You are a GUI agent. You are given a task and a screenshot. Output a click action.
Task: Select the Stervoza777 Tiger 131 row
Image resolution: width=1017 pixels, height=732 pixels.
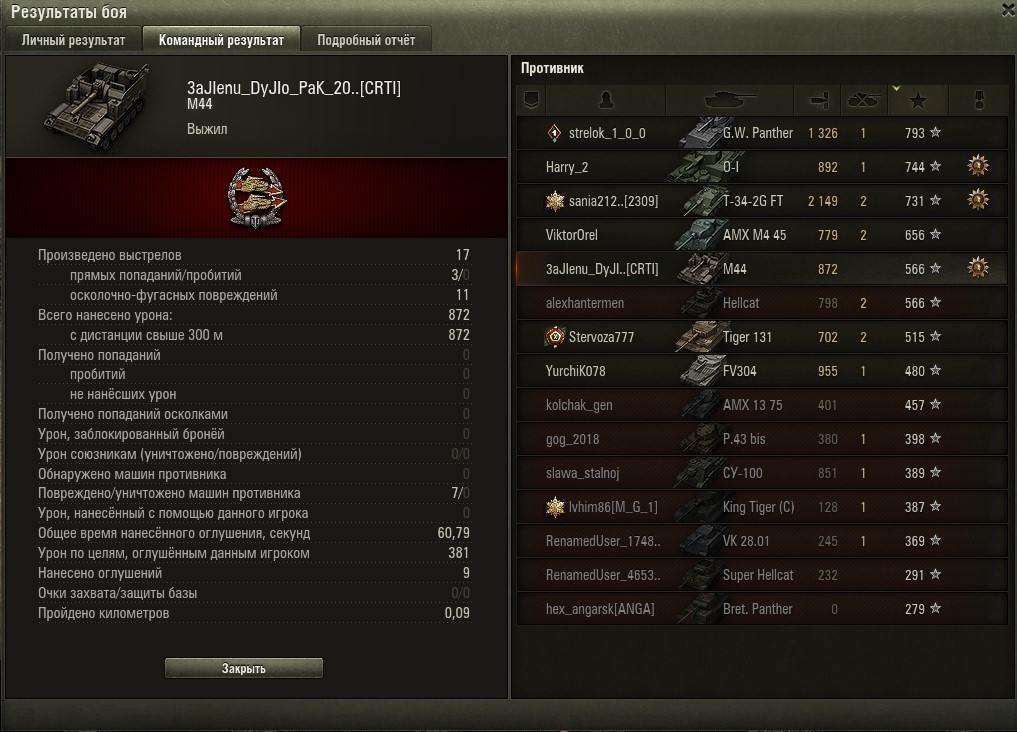(x=762, y=336)
